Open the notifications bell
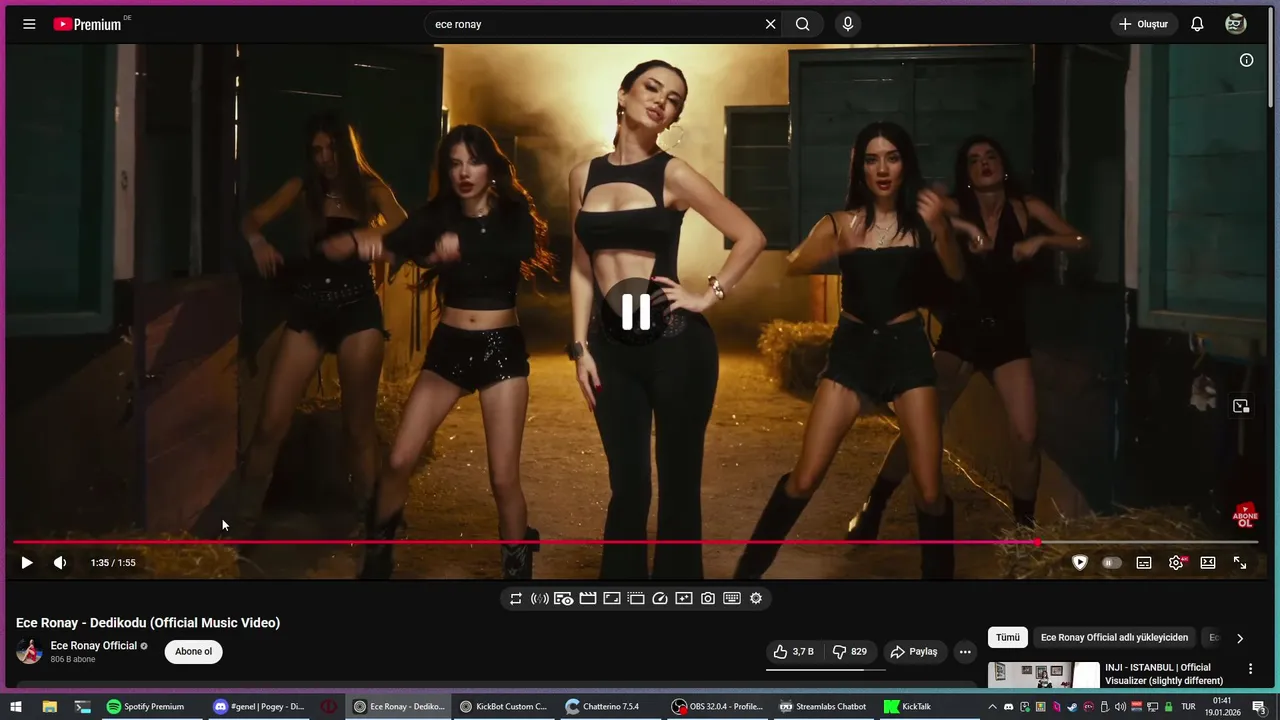 tap(1197, 24)
